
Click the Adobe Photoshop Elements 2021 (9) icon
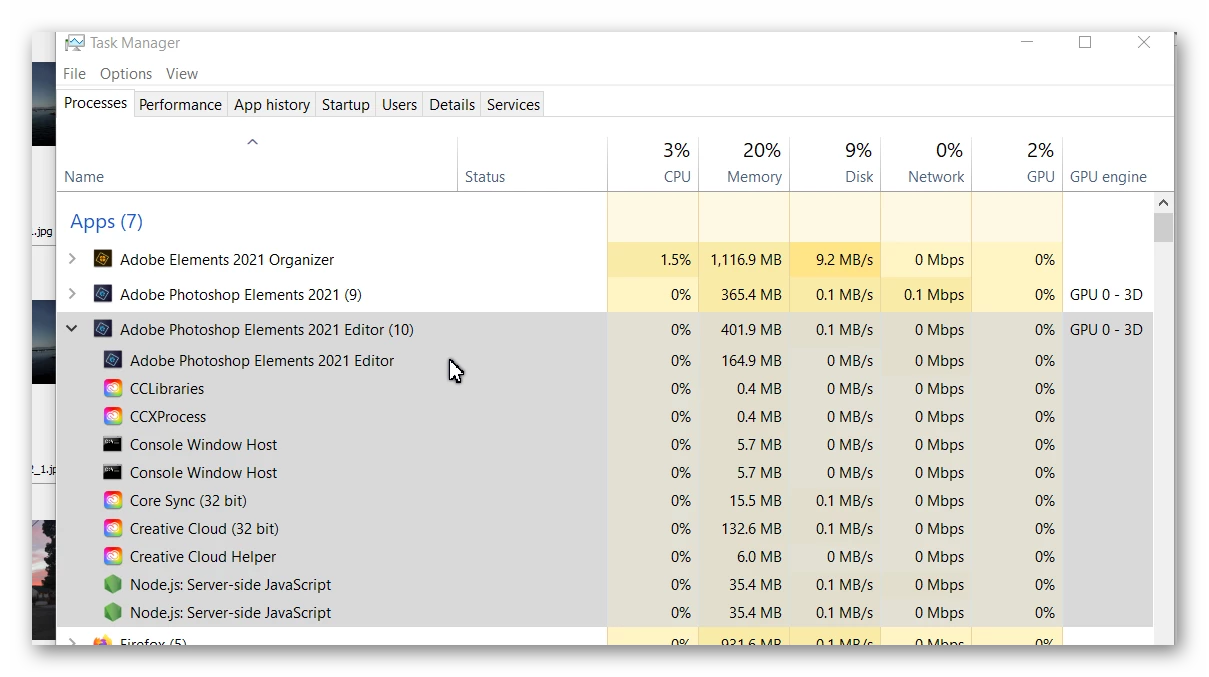[x=102, y=294]
